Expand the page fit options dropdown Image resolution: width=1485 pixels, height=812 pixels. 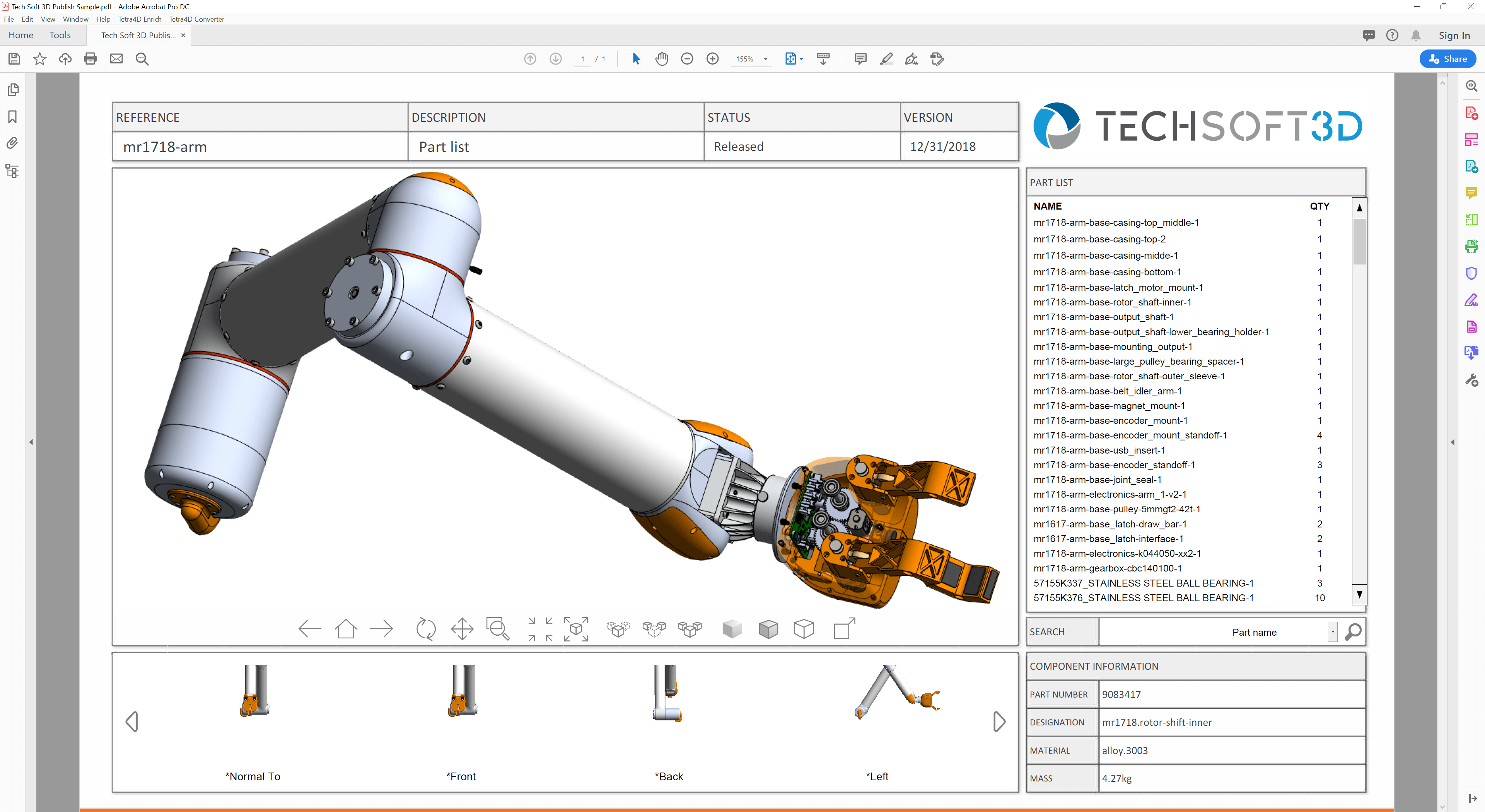801,59
